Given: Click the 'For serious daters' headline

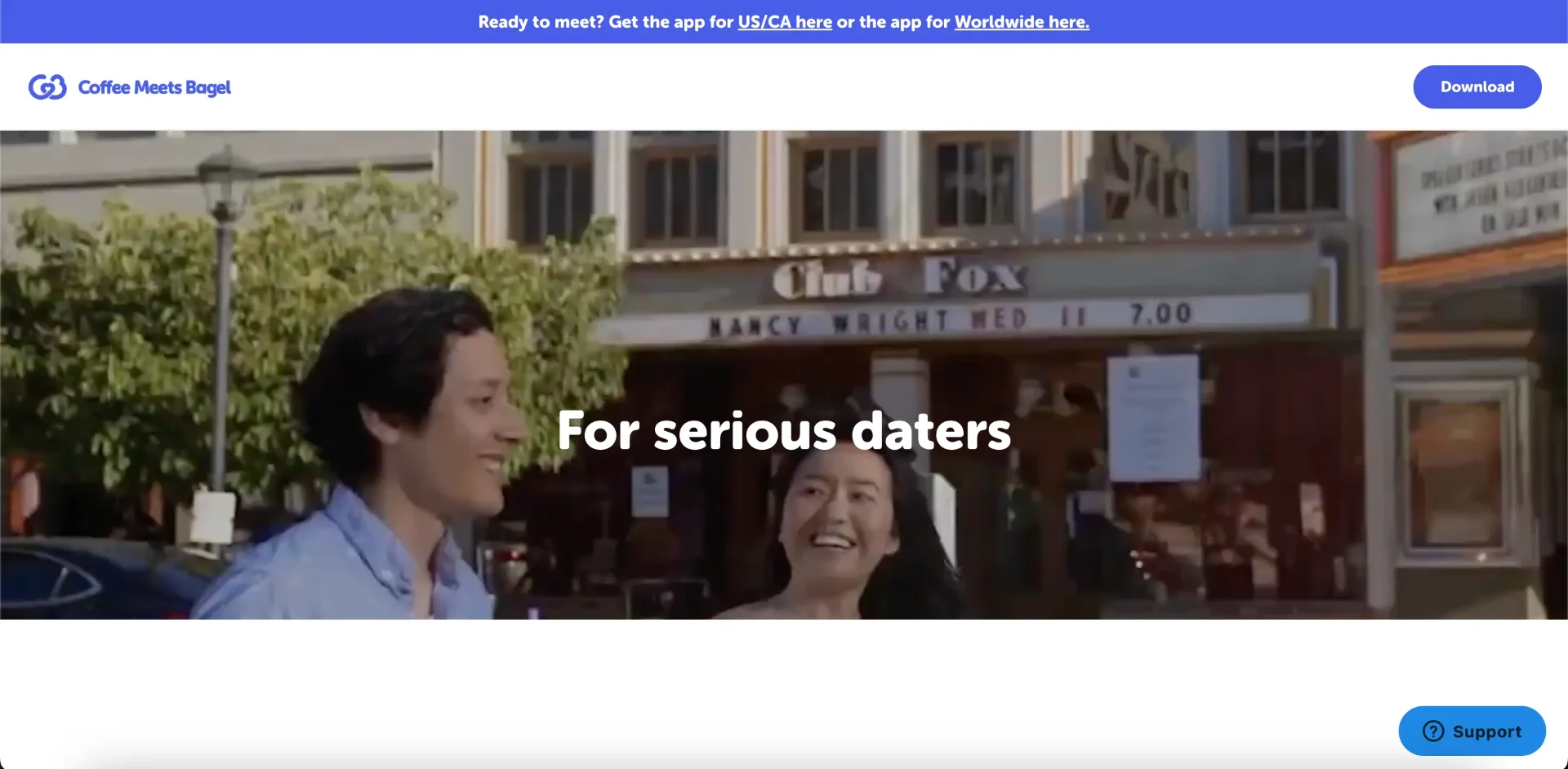Looking at the screenshot, I should tap(784, 431).
